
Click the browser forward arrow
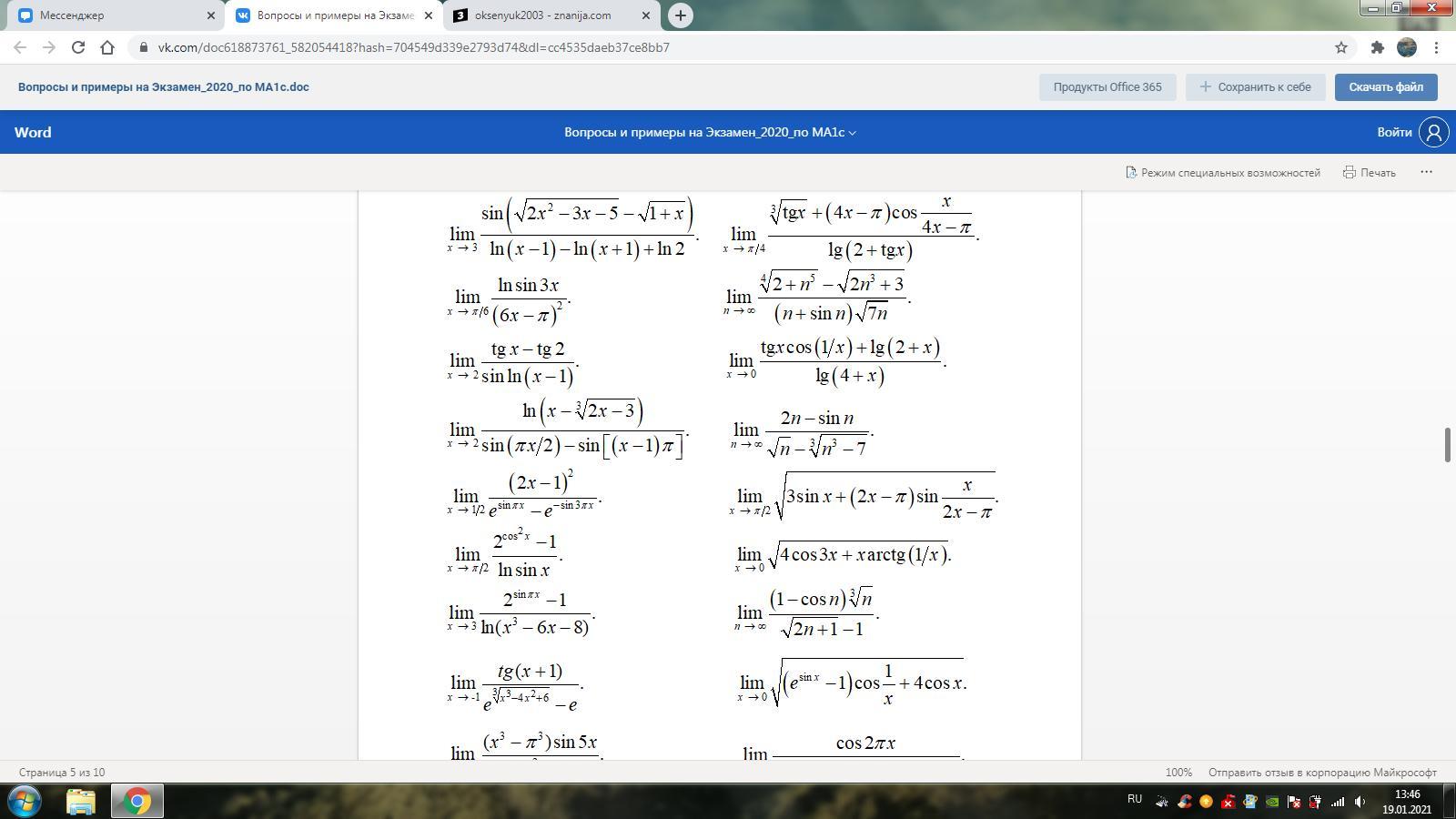pos(49,47)
